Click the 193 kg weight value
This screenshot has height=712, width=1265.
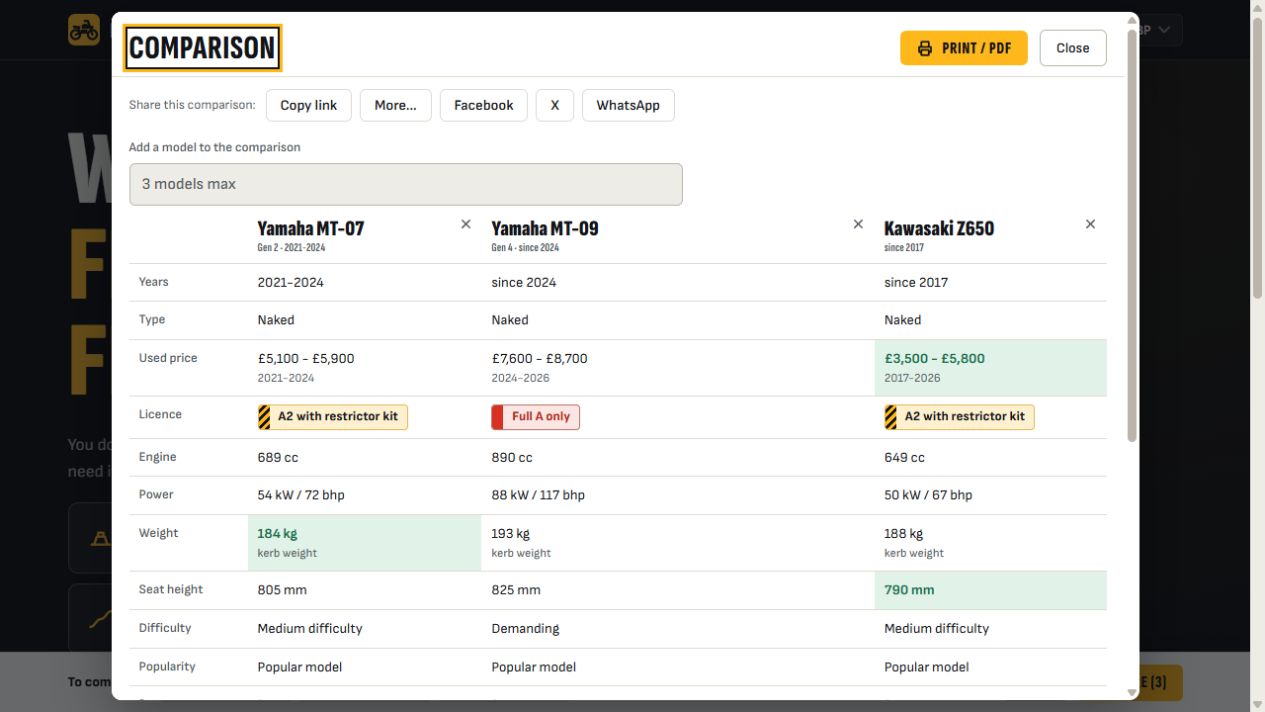click(x=510, y=533)
